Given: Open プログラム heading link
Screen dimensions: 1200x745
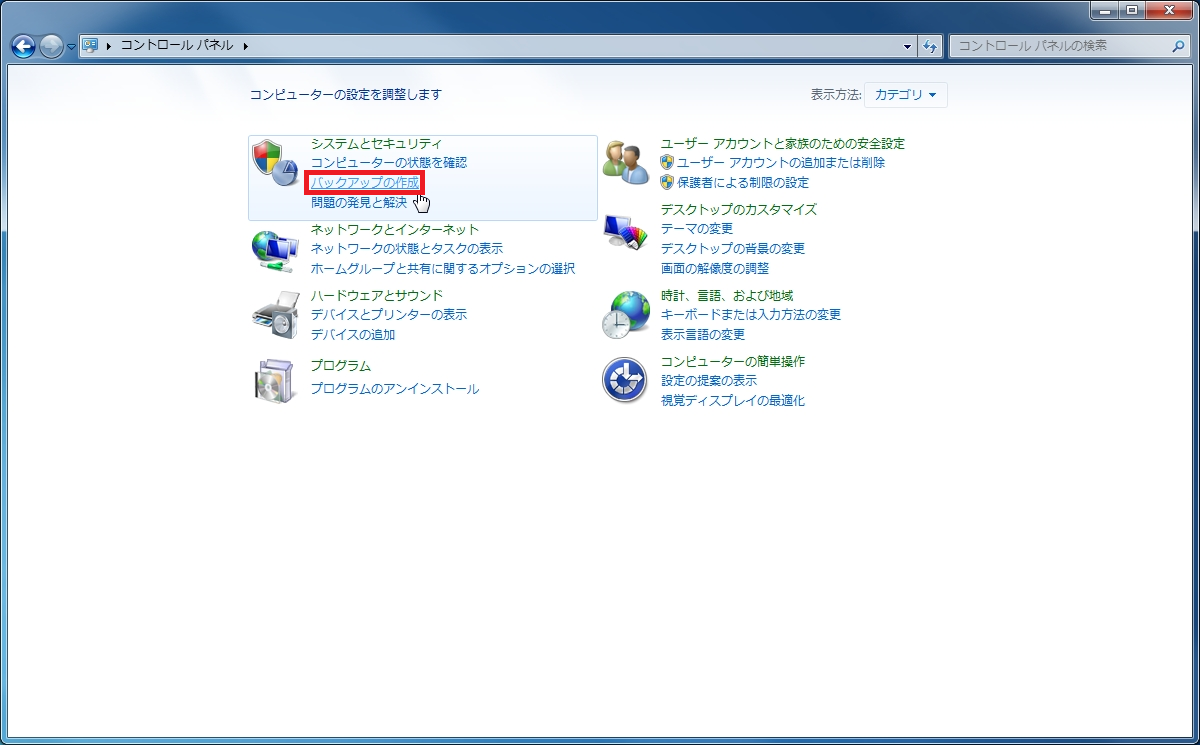Looking at the screenshot, I should (x=341, y=366).
